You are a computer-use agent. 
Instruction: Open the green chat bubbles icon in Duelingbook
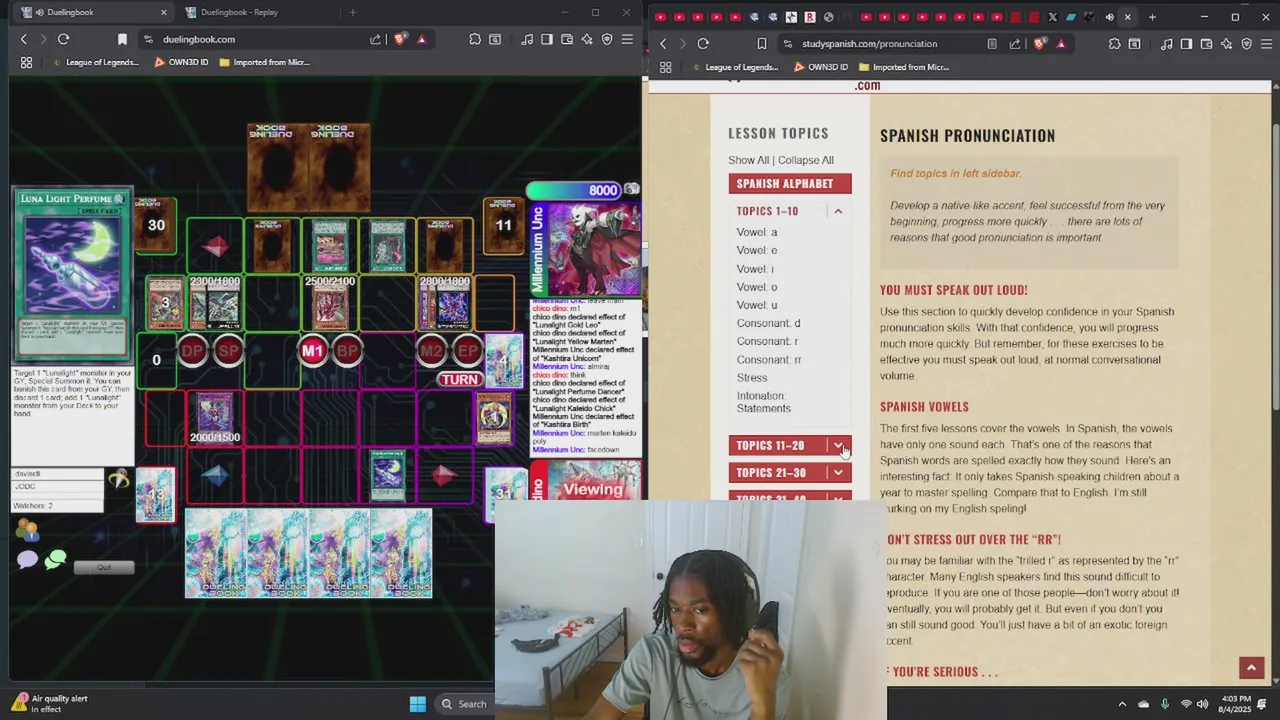pos(55,559)
